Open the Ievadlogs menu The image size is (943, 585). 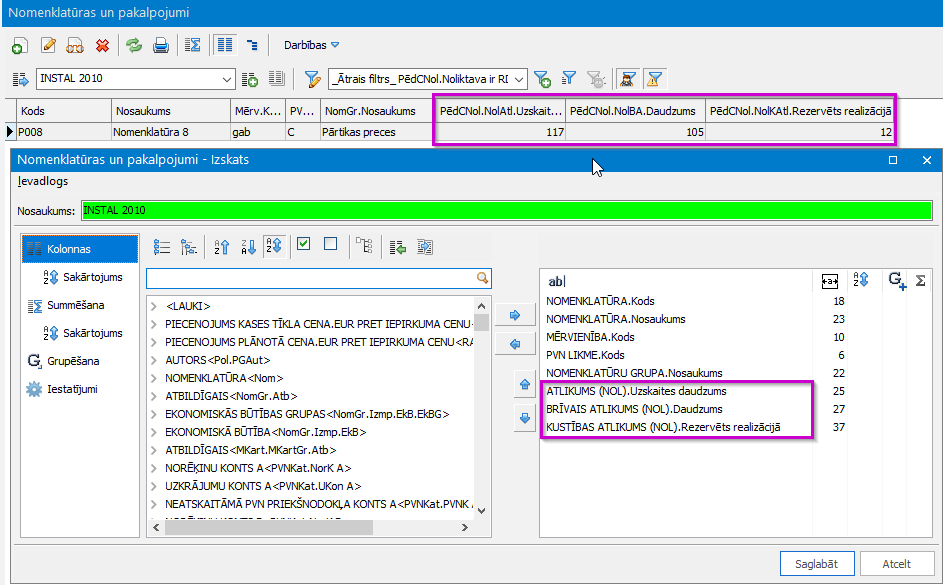point(43,181)
